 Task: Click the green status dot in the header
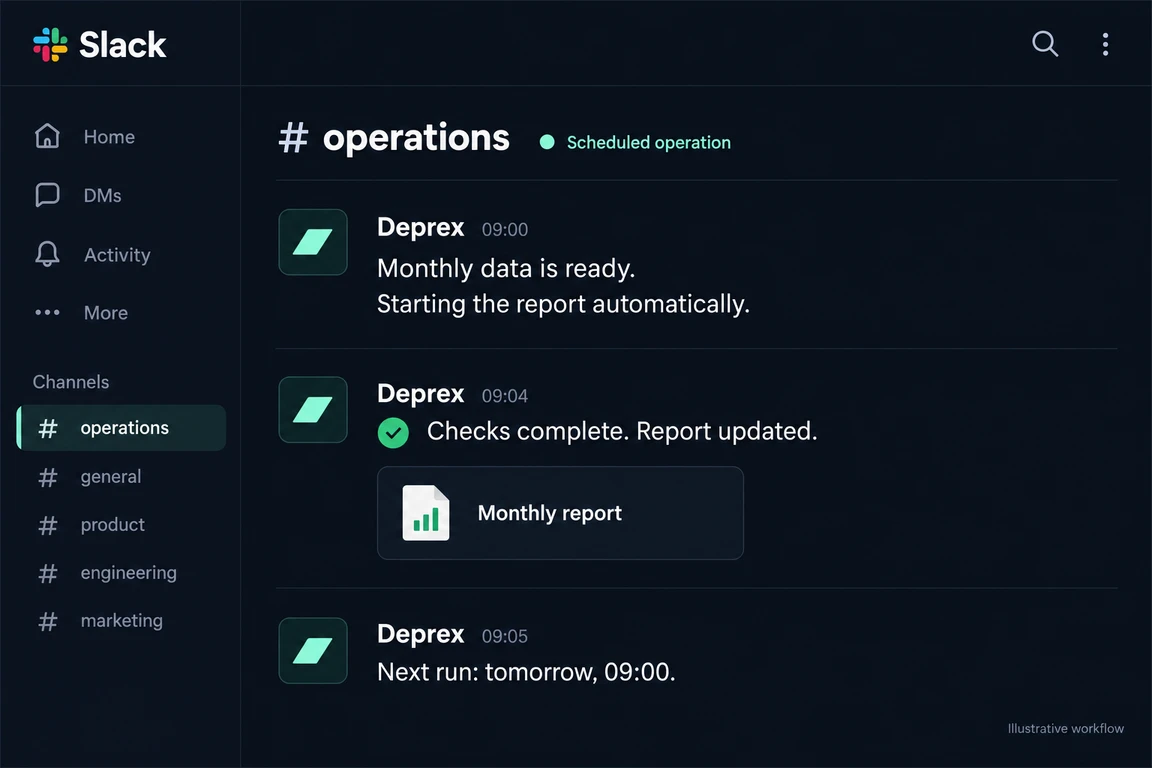click(547, 142)
